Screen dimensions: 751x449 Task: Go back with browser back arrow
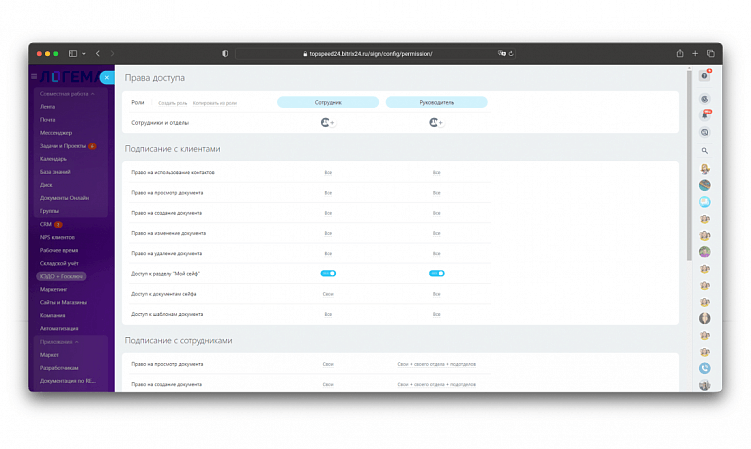[98, 54]
